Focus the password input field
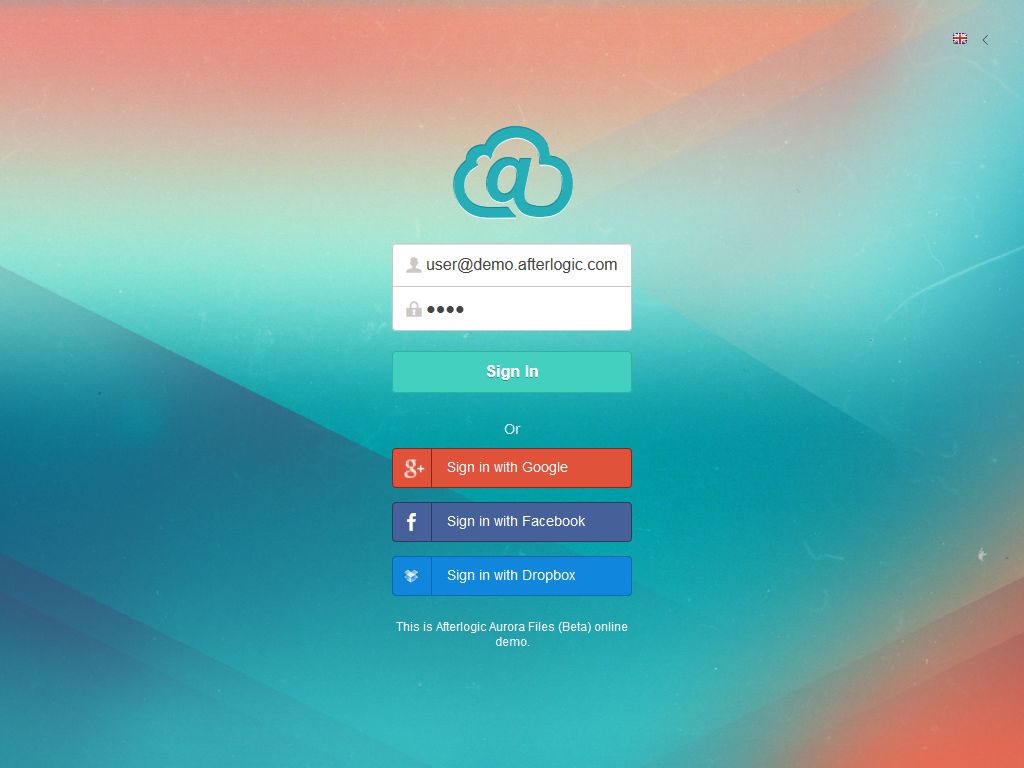1024x768 pixels. (x=520, y=308)
